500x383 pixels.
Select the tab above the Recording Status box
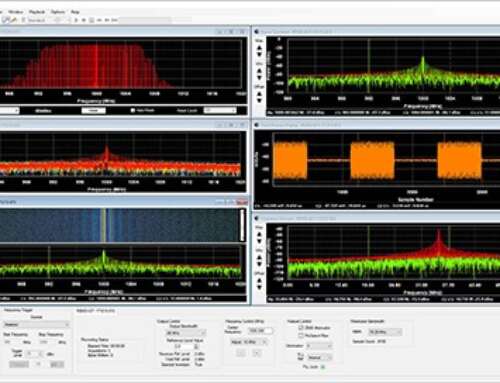pyautogui.click(x=95, y=310)
